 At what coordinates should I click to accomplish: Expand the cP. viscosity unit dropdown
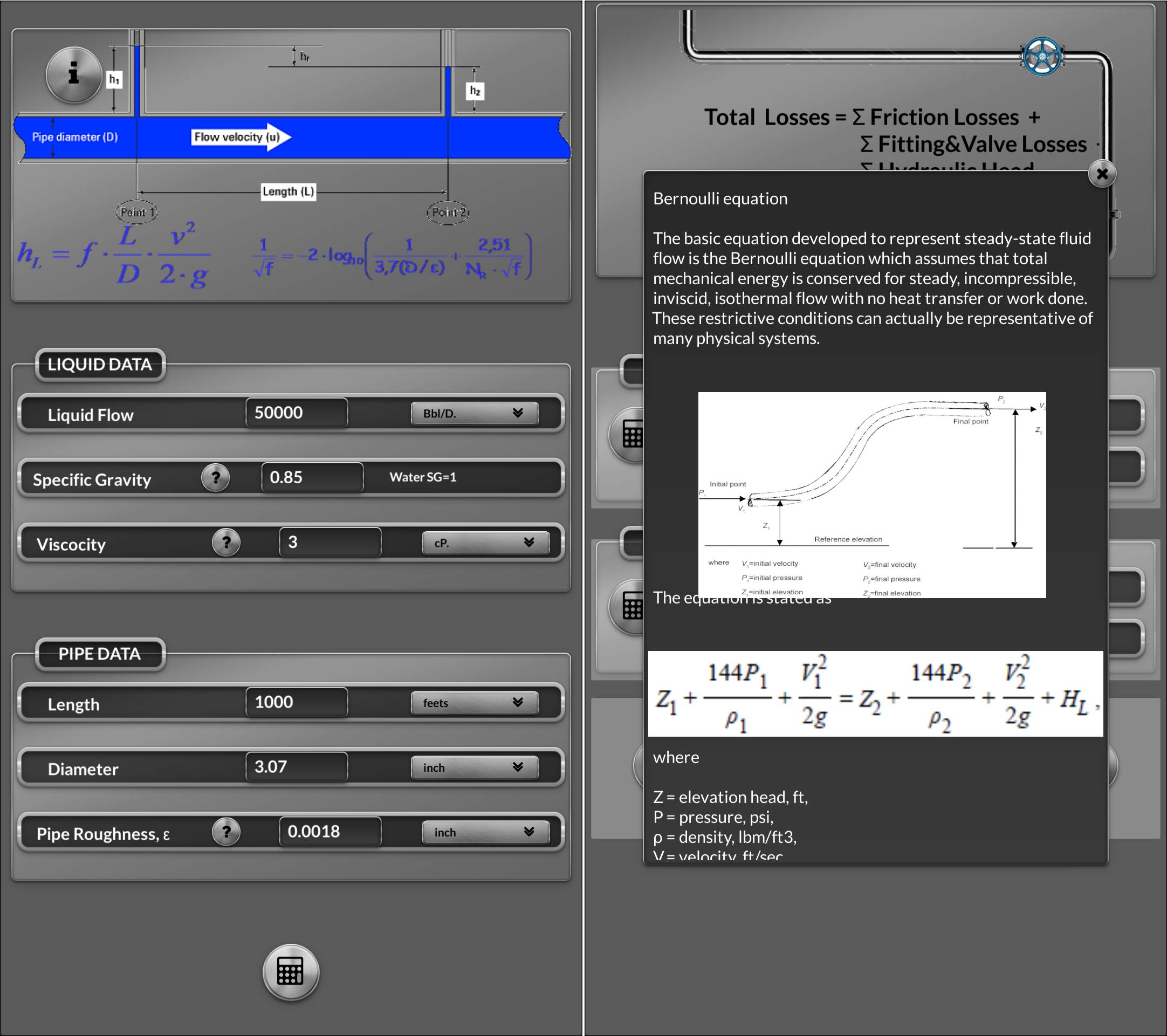pos(485,543)
